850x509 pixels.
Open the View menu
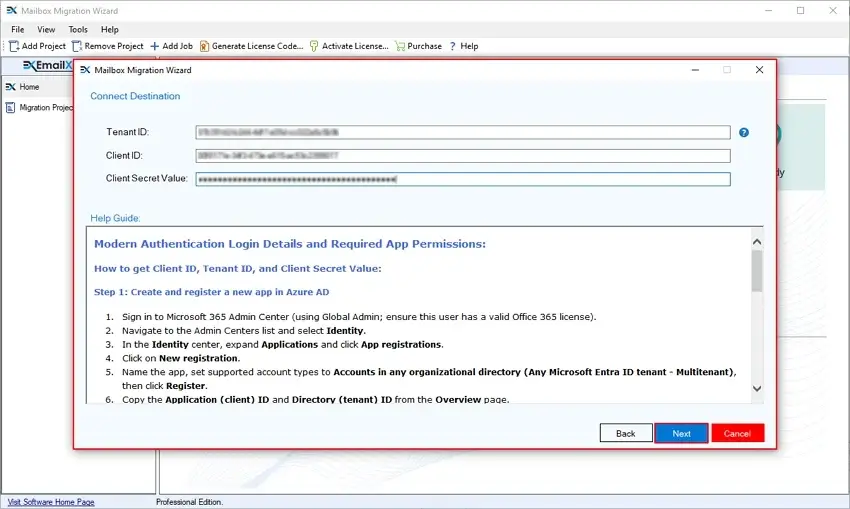click(46, 29)
